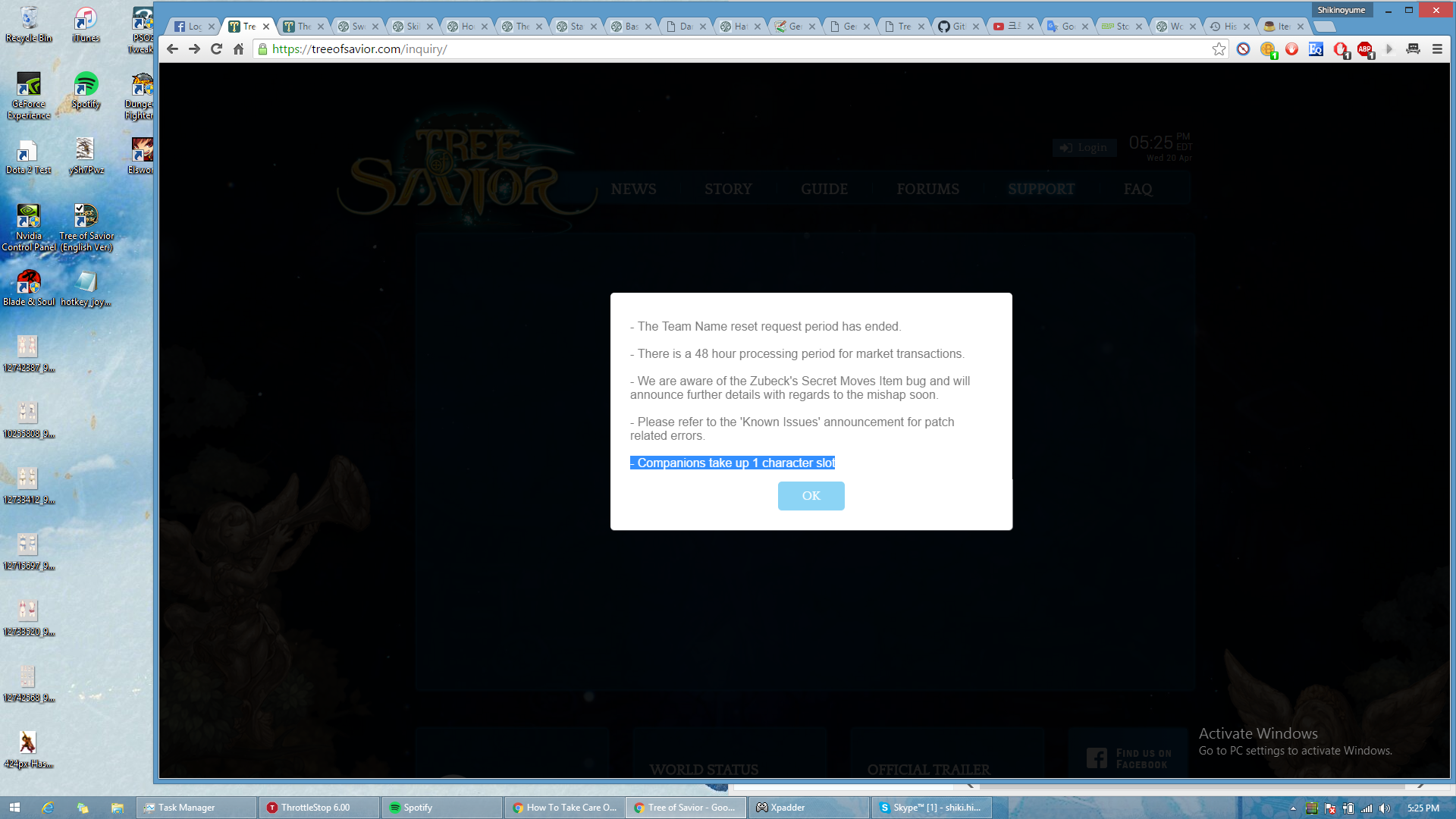Click the Windows Start button
The height and width of the screenshot is (819, 1456).
[14, 808]
